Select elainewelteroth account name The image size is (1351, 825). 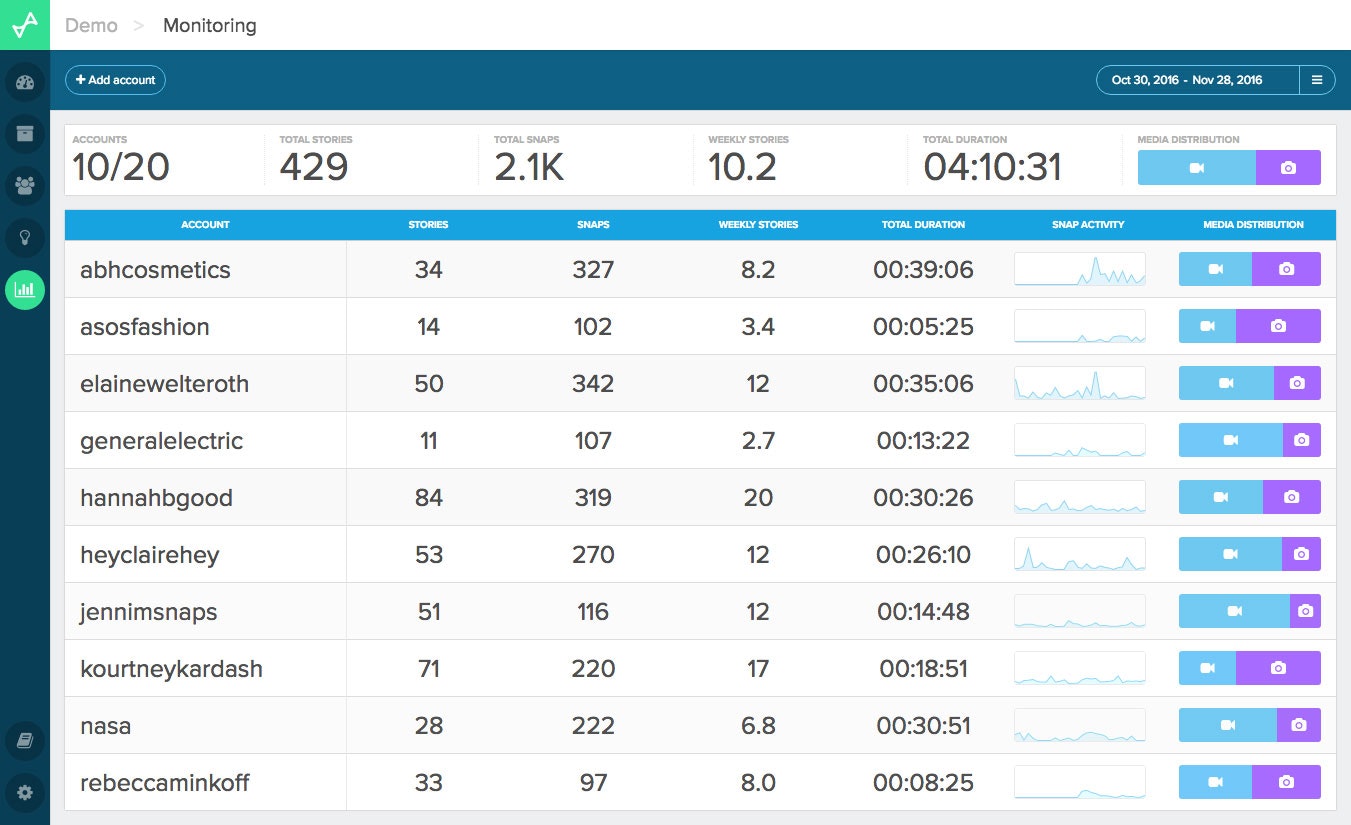click(165, 384)
